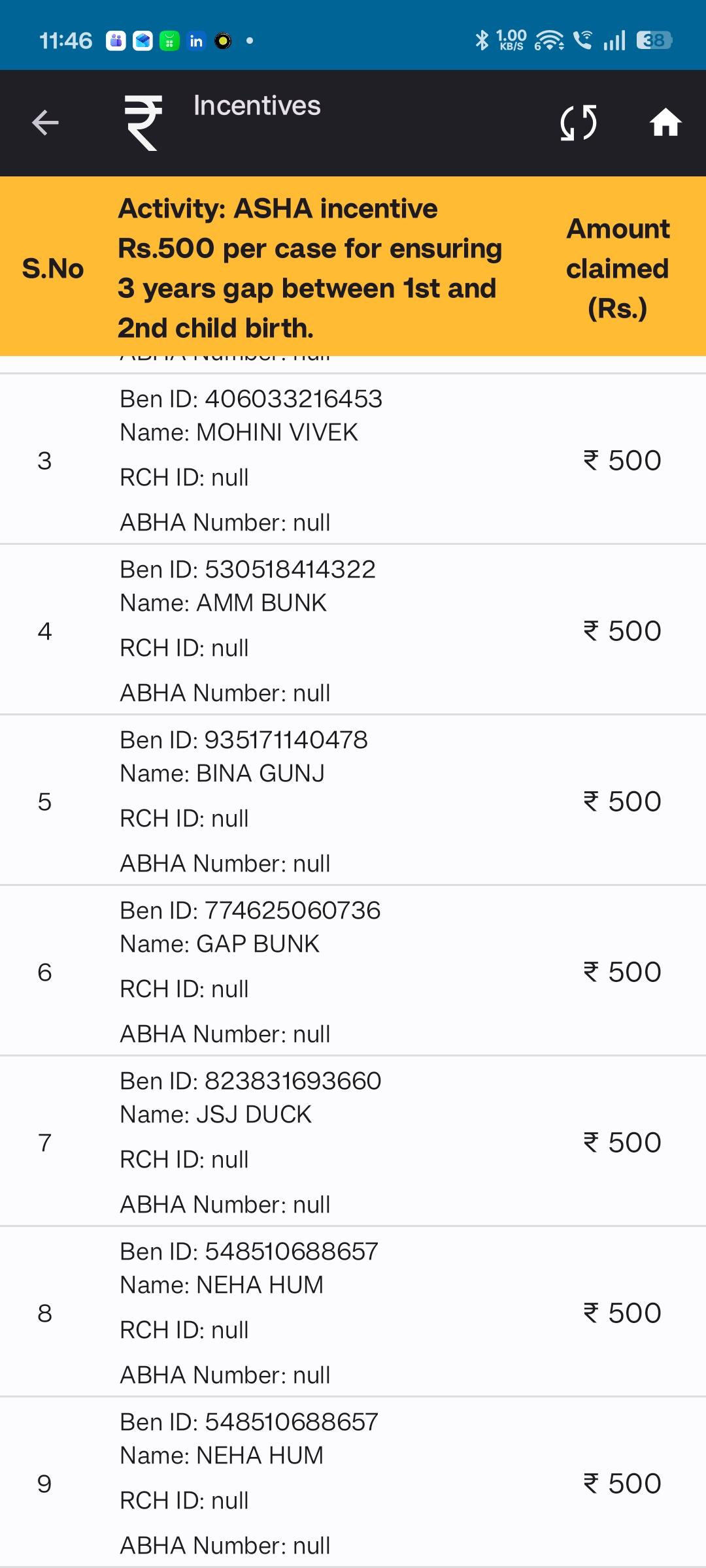Tap the sync refresh icon

pyautogui.click(x=579, y=123)
